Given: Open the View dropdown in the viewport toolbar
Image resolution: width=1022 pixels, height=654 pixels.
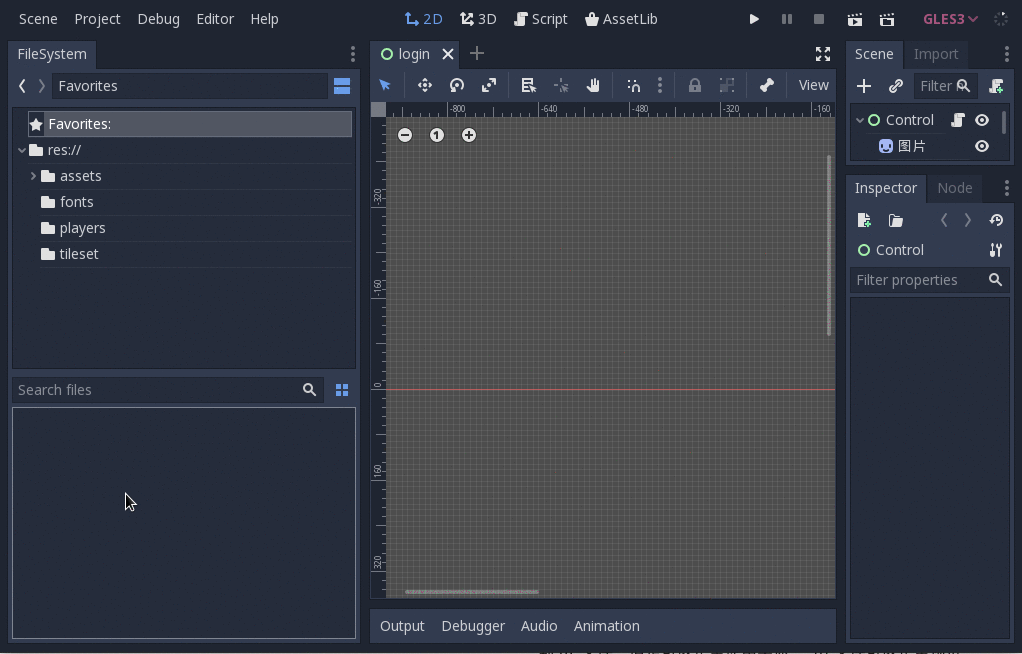Looking at the screenshot, I should click(813, 85).
